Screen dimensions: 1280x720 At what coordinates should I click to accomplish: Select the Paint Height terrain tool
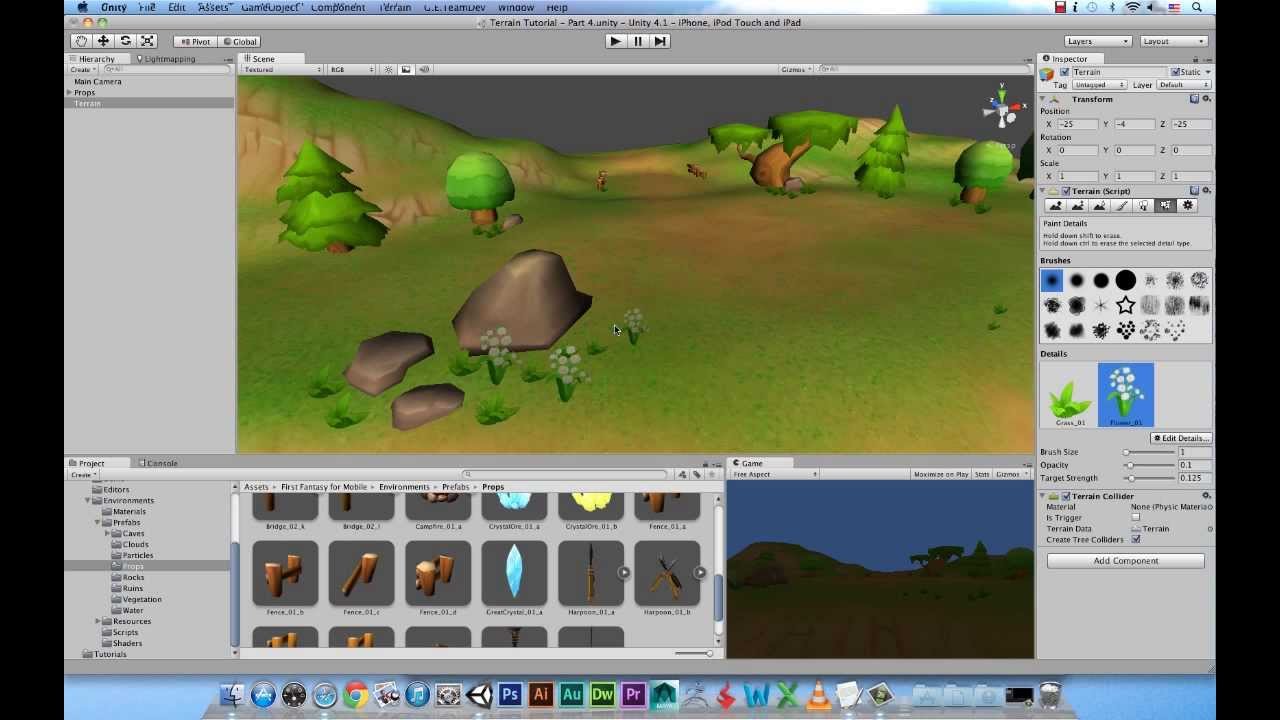tap(1077, 205)
